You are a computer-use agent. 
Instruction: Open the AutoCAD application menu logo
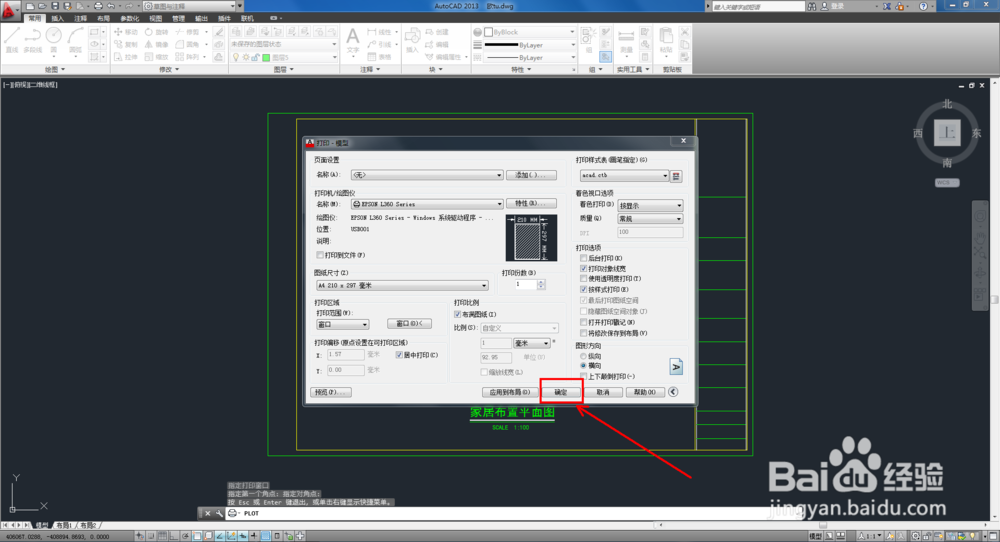[8, 10]
